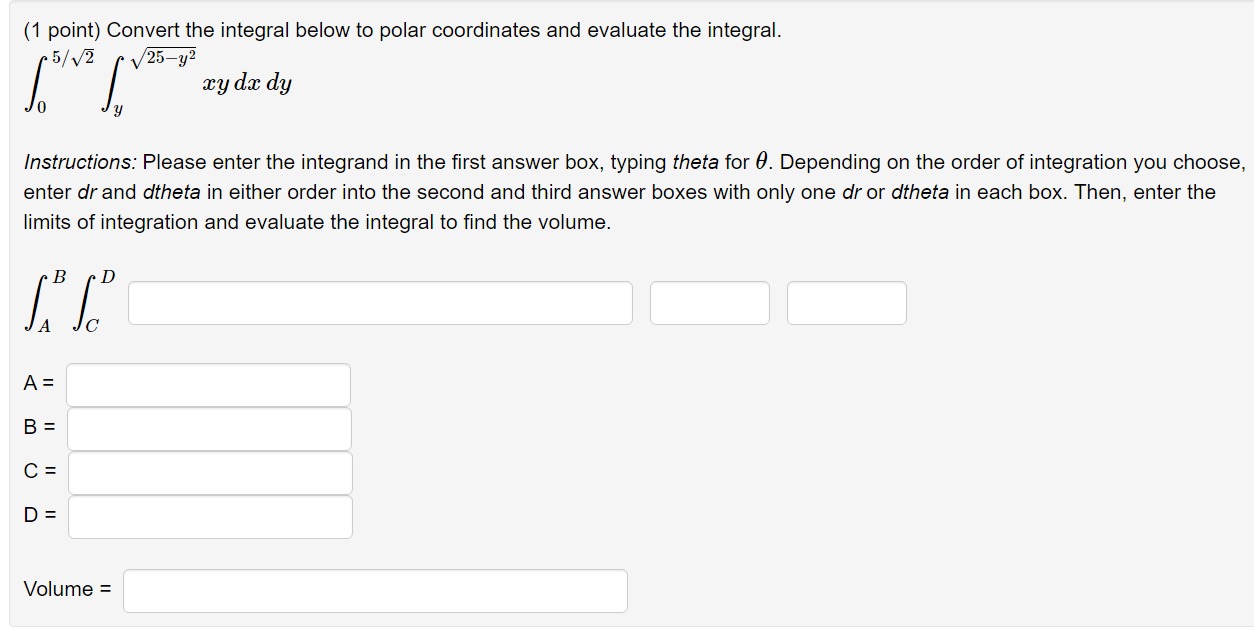Click inside the widest answer box
The image size is (1254, 635).
382,302
